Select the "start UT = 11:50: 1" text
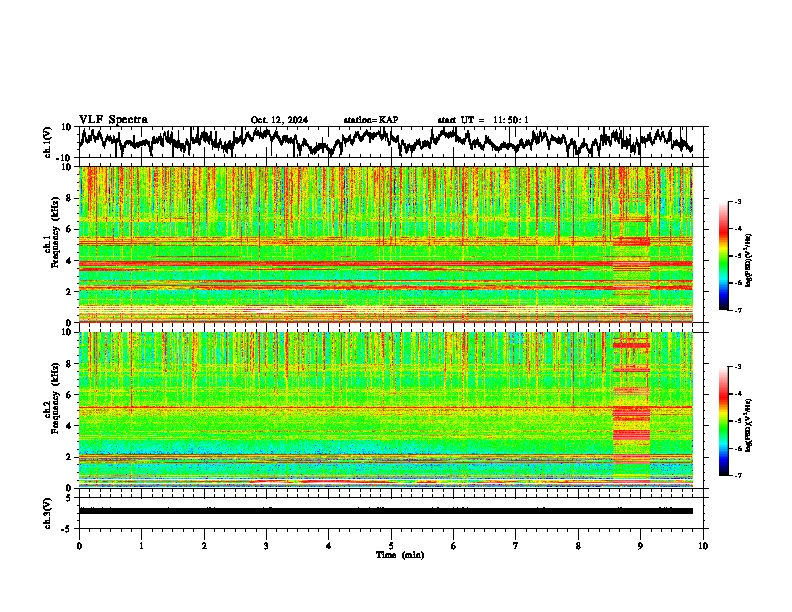792x612 pixels. coord(483,120)
